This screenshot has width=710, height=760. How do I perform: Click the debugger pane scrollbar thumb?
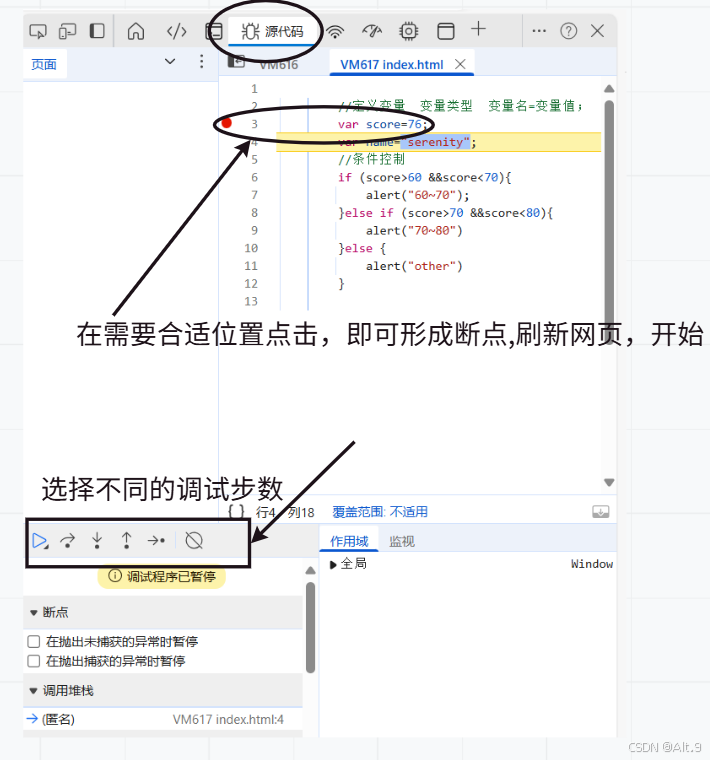pyautogui.click(x=310, y=628)
